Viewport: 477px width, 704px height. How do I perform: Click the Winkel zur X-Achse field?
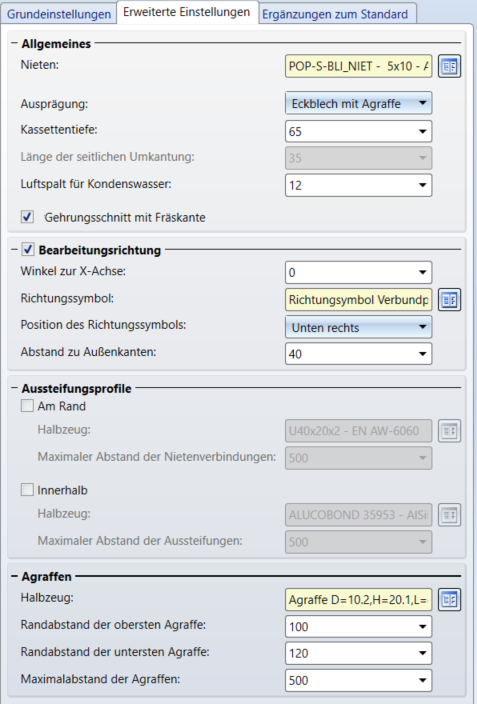click(358, 273)
